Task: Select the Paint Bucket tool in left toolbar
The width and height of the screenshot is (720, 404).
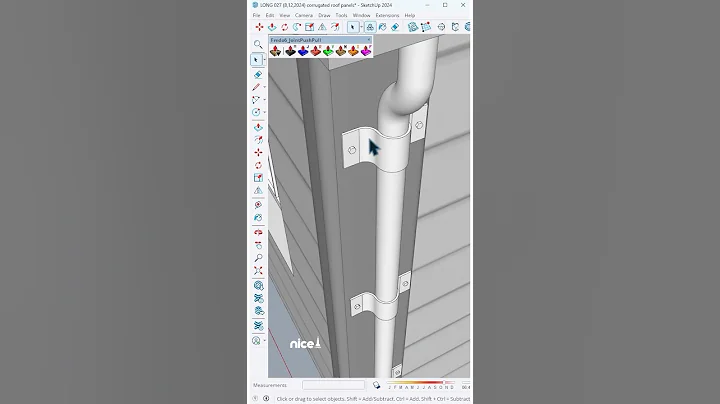Action: click(x=258, y=218)
